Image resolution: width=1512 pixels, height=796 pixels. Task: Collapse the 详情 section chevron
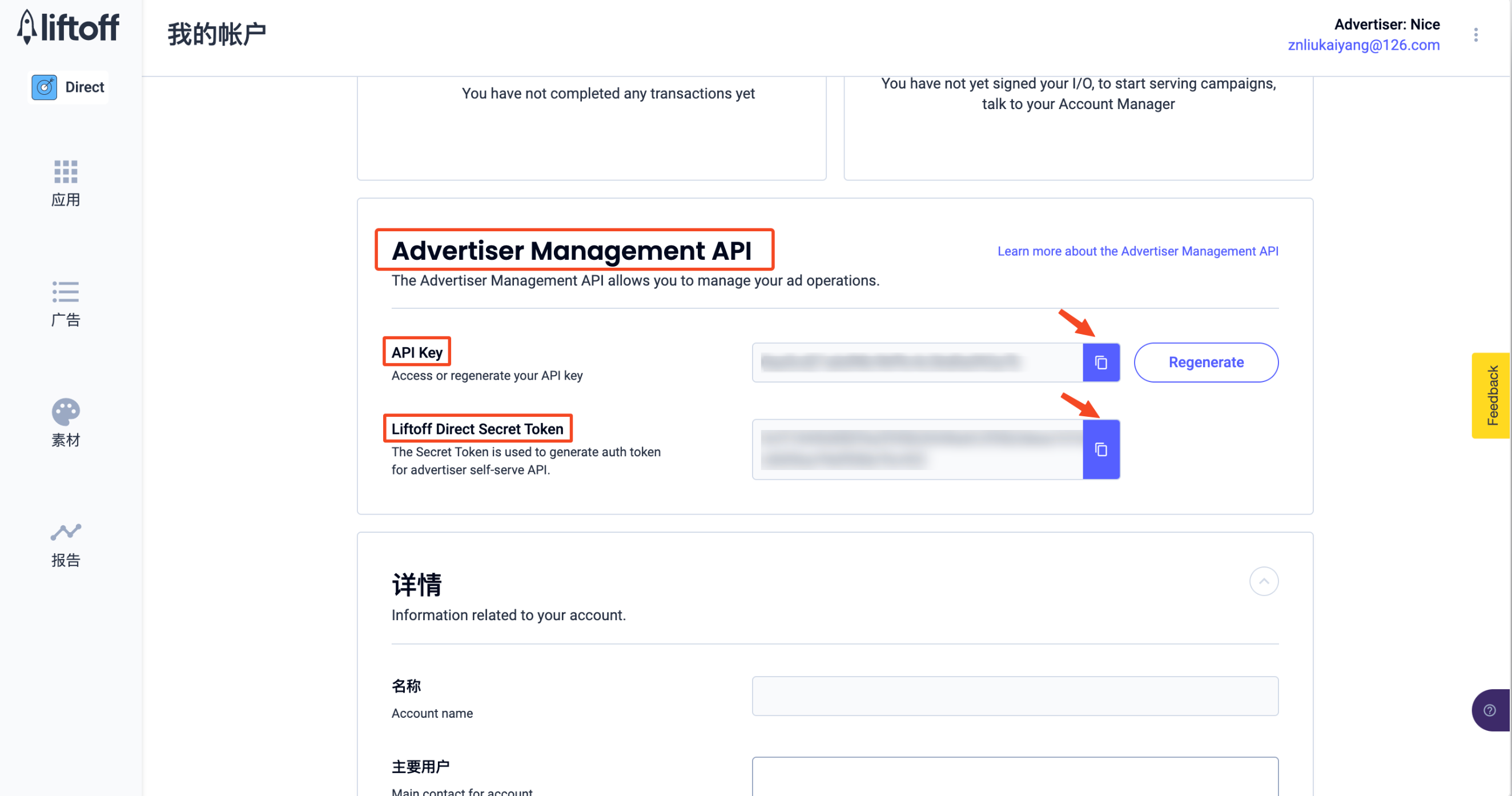coord(1263,581)
